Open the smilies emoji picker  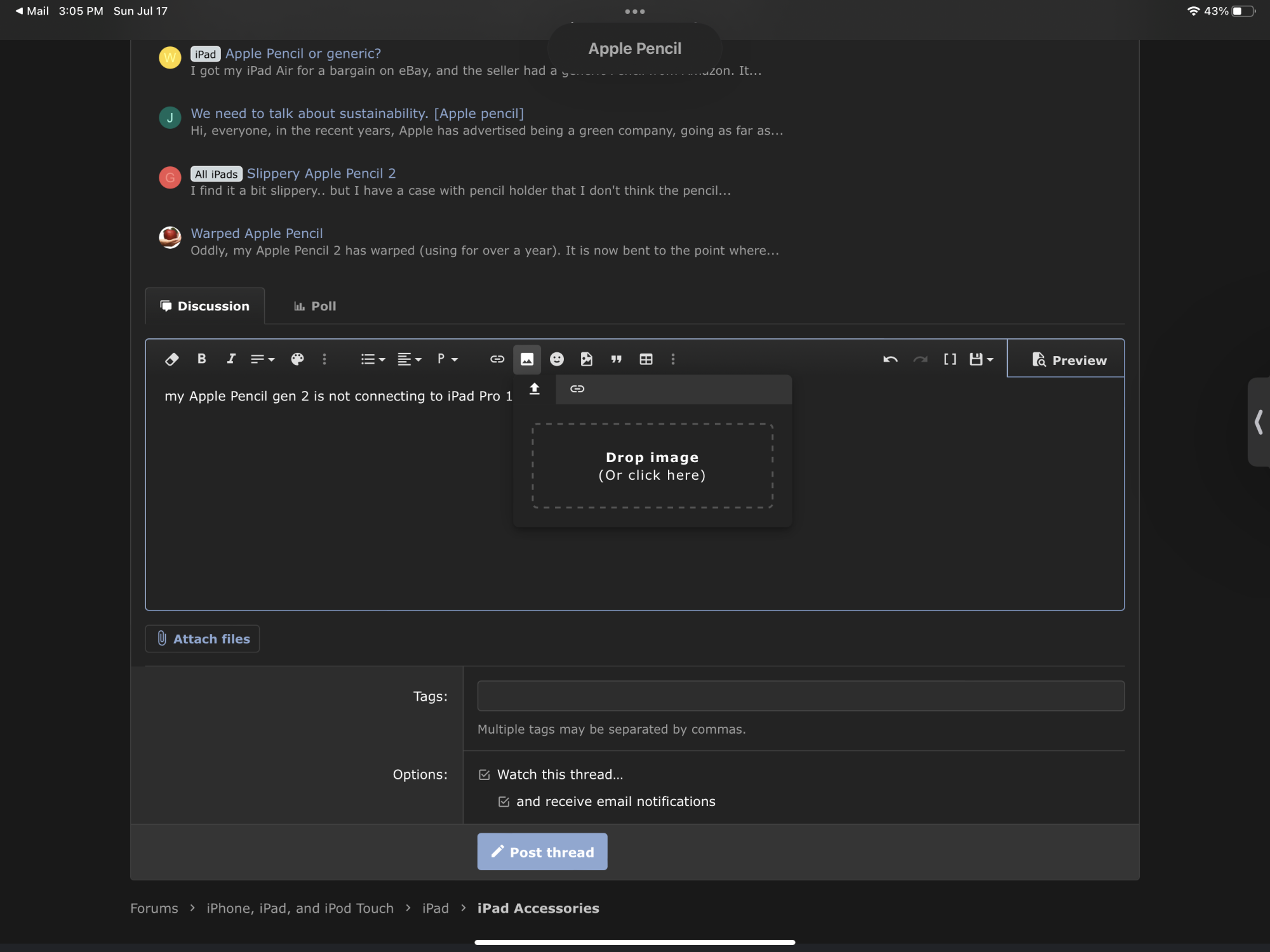(557, 359)
